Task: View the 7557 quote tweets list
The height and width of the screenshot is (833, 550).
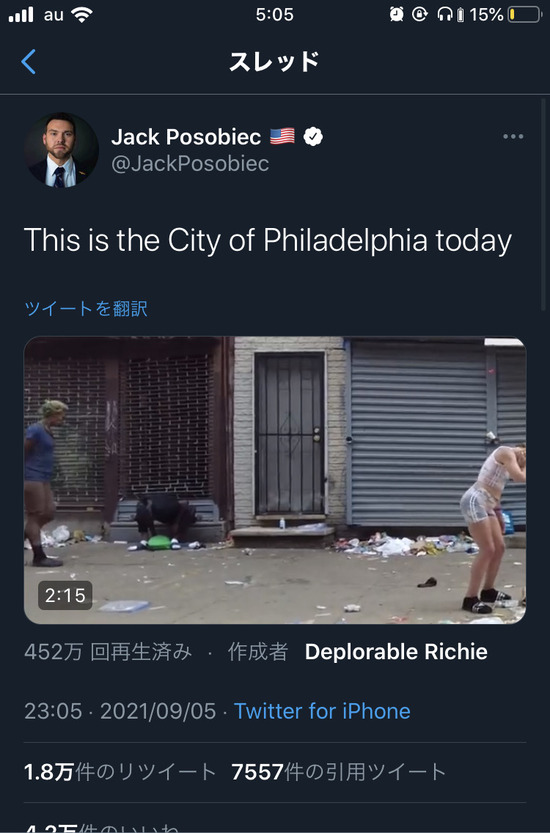Action: pos(339,772)
